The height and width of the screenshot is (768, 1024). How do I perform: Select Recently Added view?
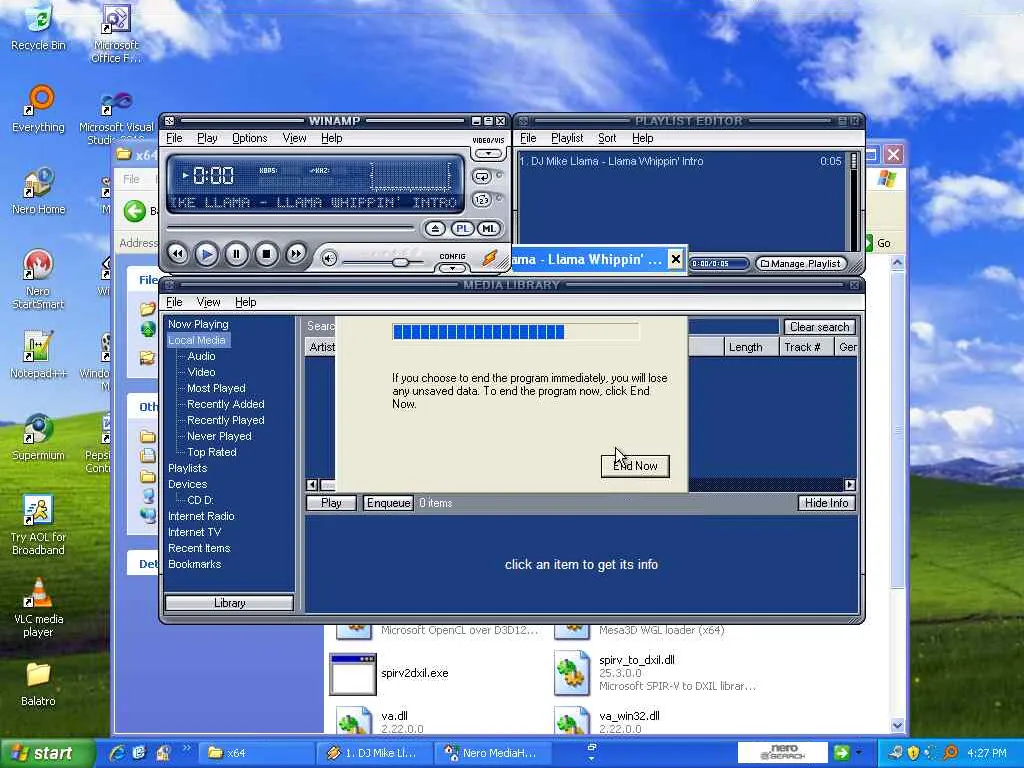[225, 404]
